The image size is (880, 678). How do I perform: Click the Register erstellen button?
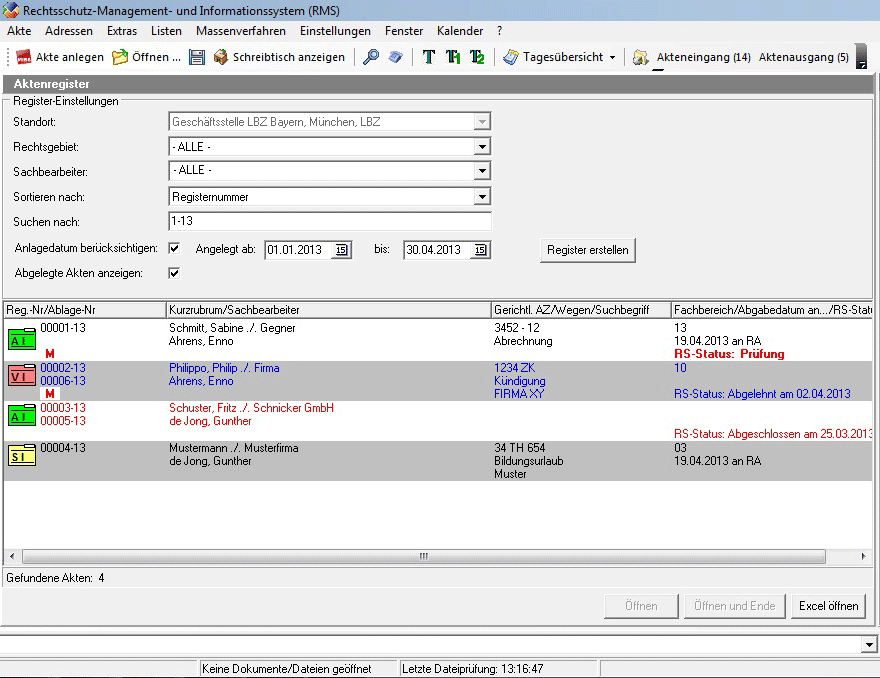[588, 250]
